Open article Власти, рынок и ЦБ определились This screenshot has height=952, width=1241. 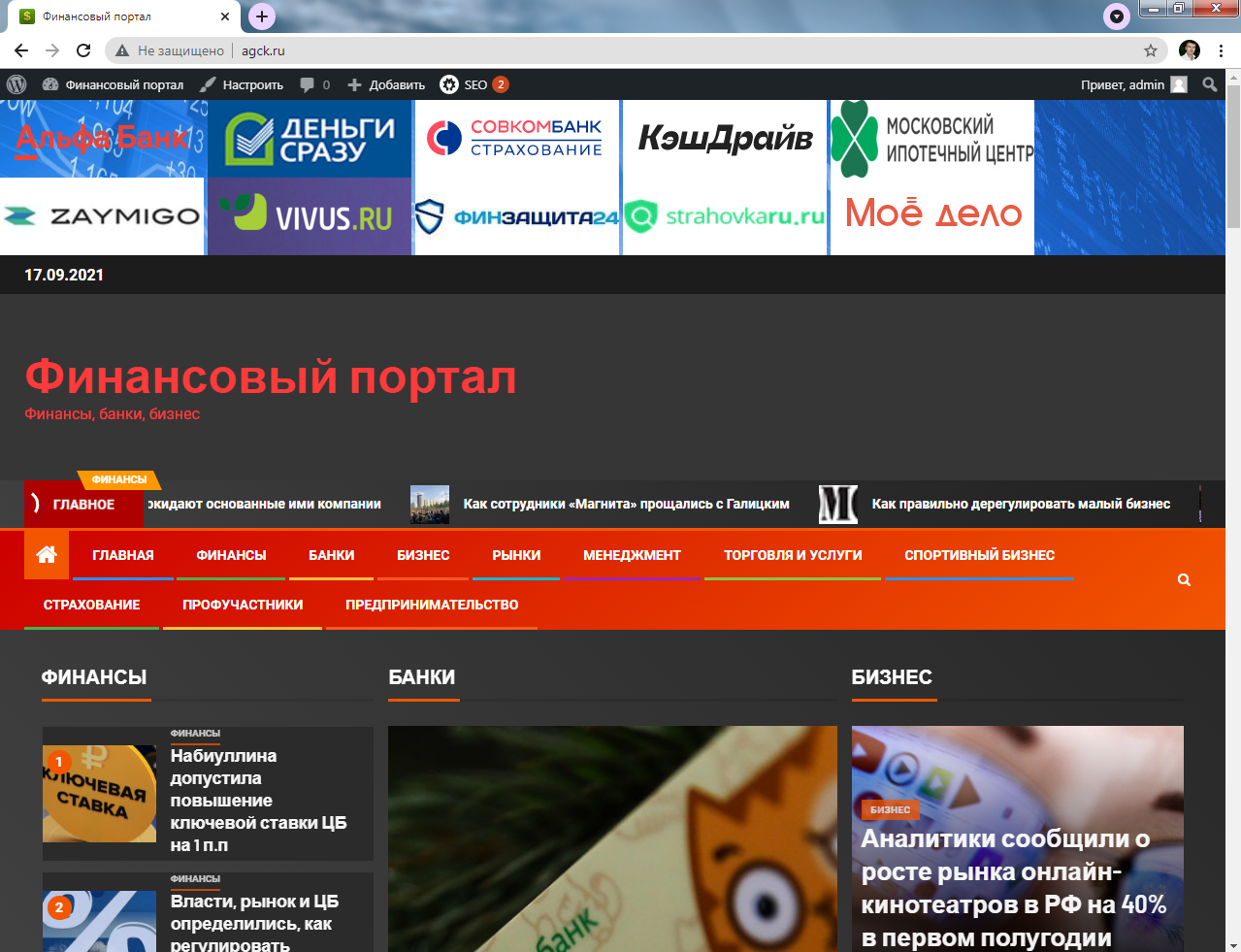[x=254, y=923]
